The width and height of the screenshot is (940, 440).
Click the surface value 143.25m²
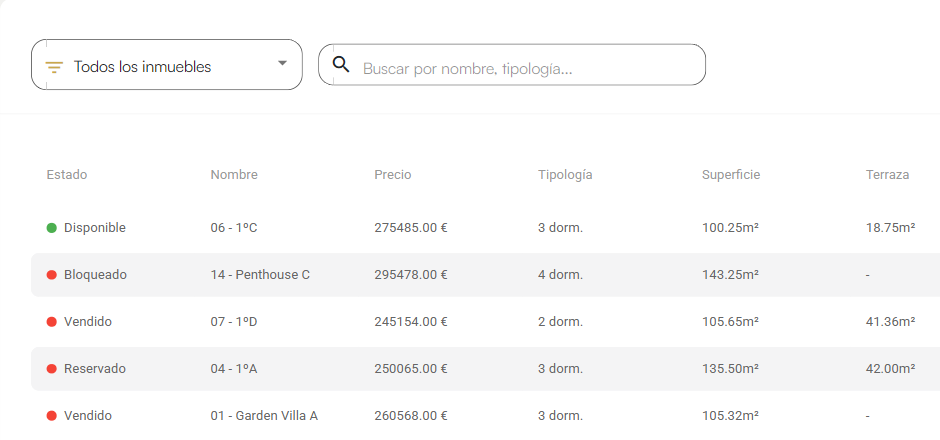pyautogui.click(x=730, y=275)
